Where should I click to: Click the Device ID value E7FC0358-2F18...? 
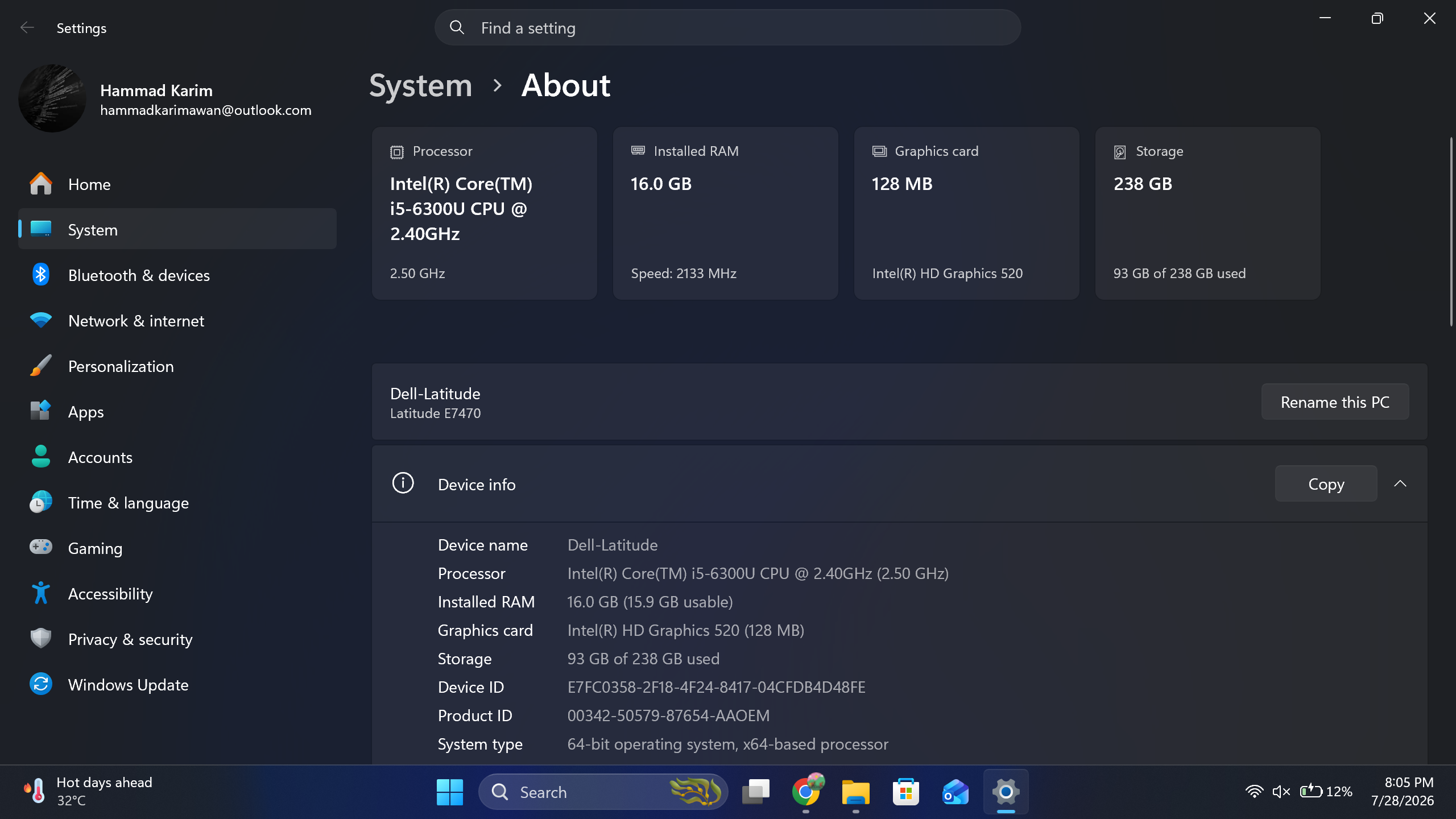716,687
